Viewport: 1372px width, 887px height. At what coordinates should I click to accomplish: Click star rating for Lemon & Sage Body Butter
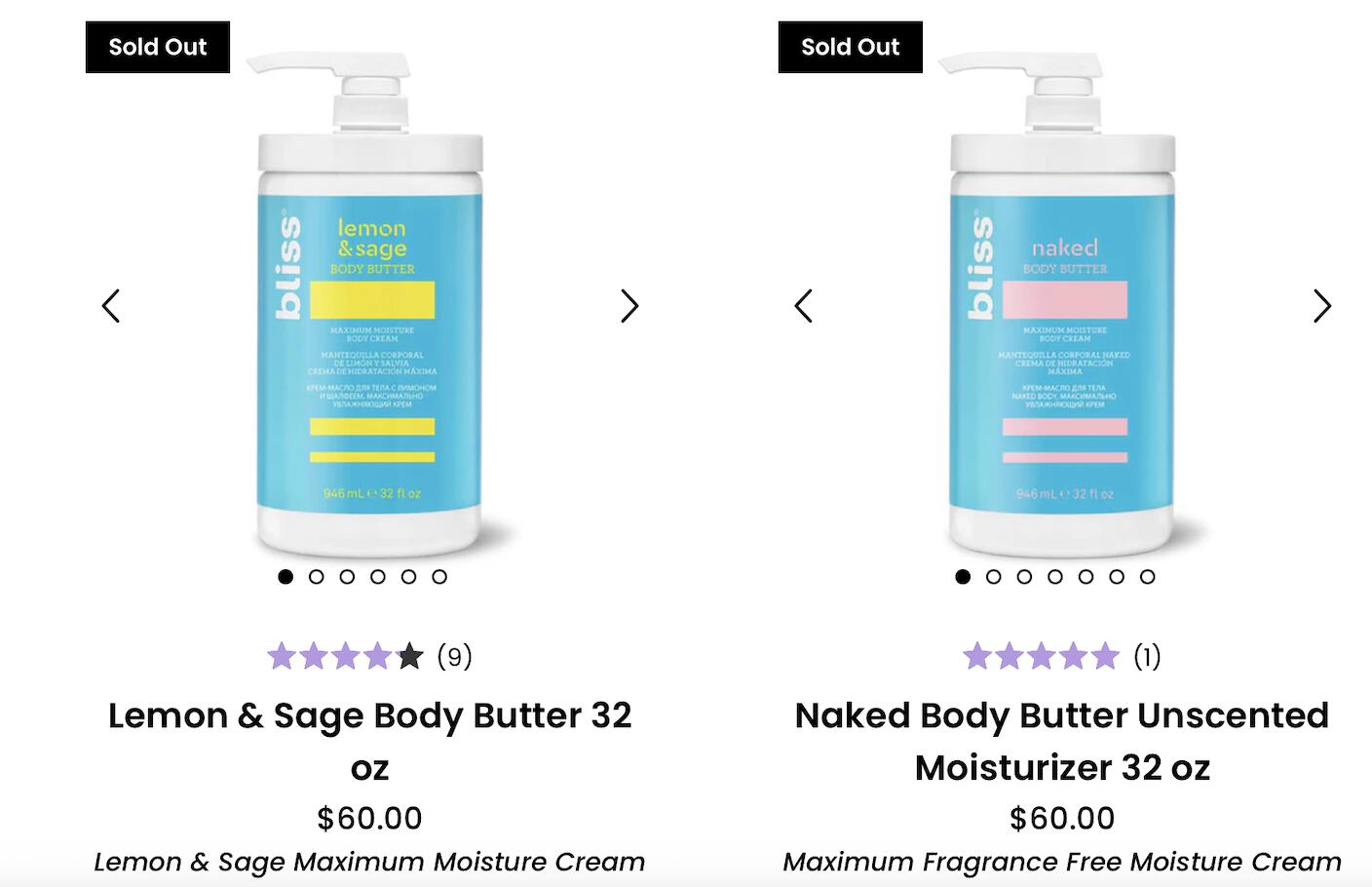tap(345, 657)
